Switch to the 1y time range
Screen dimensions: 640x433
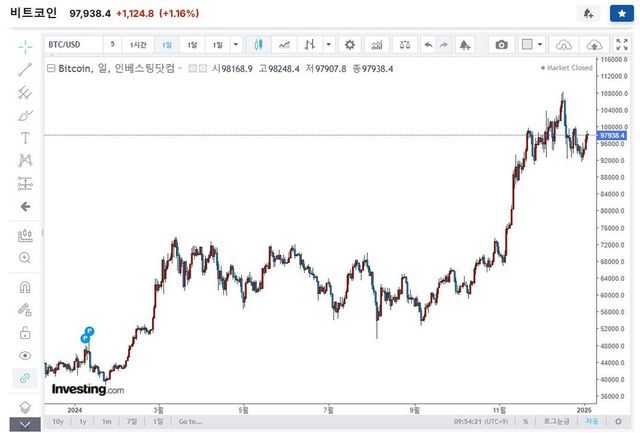(81, 422)
